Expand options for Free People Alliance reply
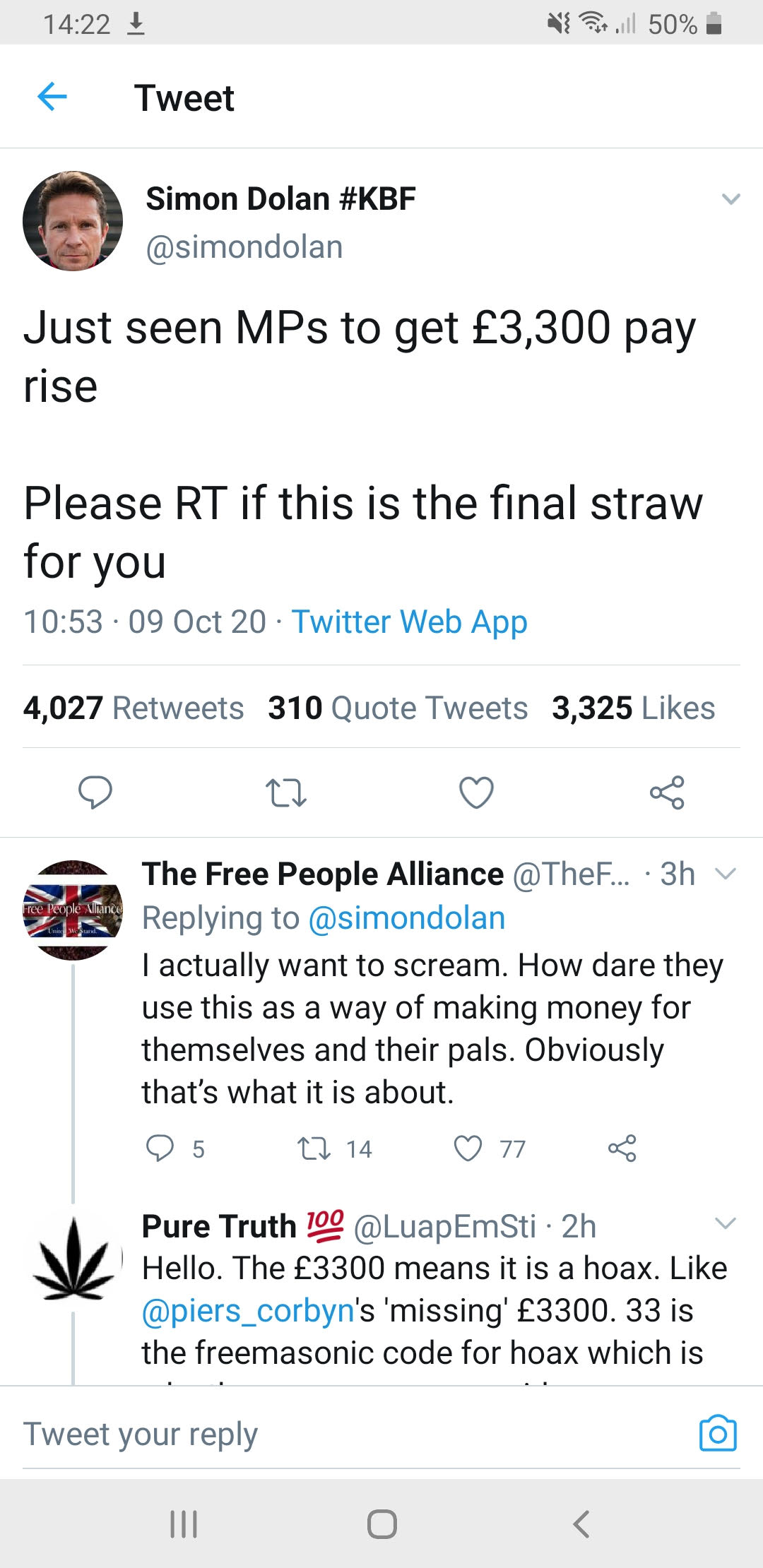 [726, 874]
